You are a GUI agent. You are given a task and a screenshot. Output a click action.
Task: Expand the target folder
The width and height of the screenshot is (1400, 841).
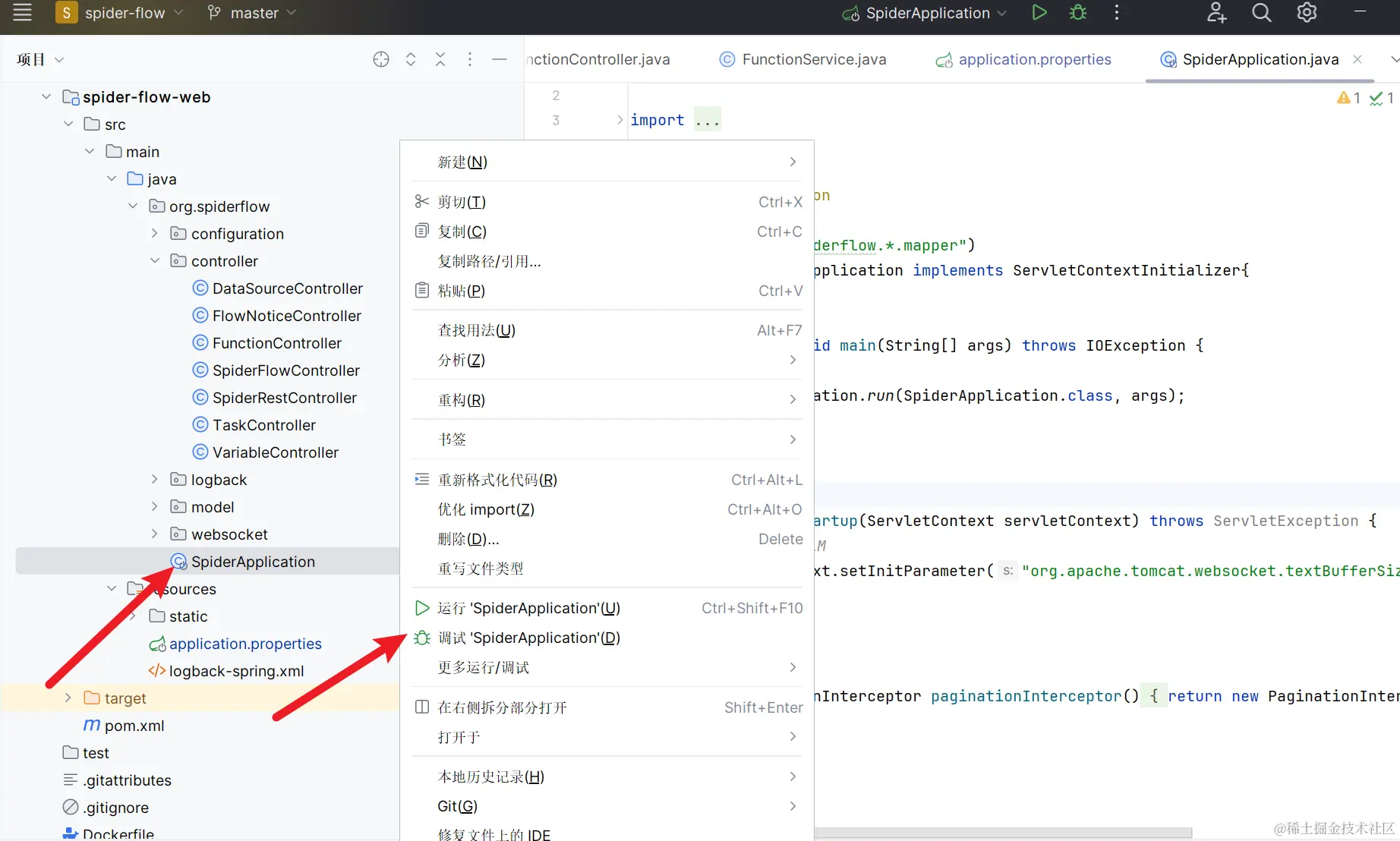[x=68, y=698]
